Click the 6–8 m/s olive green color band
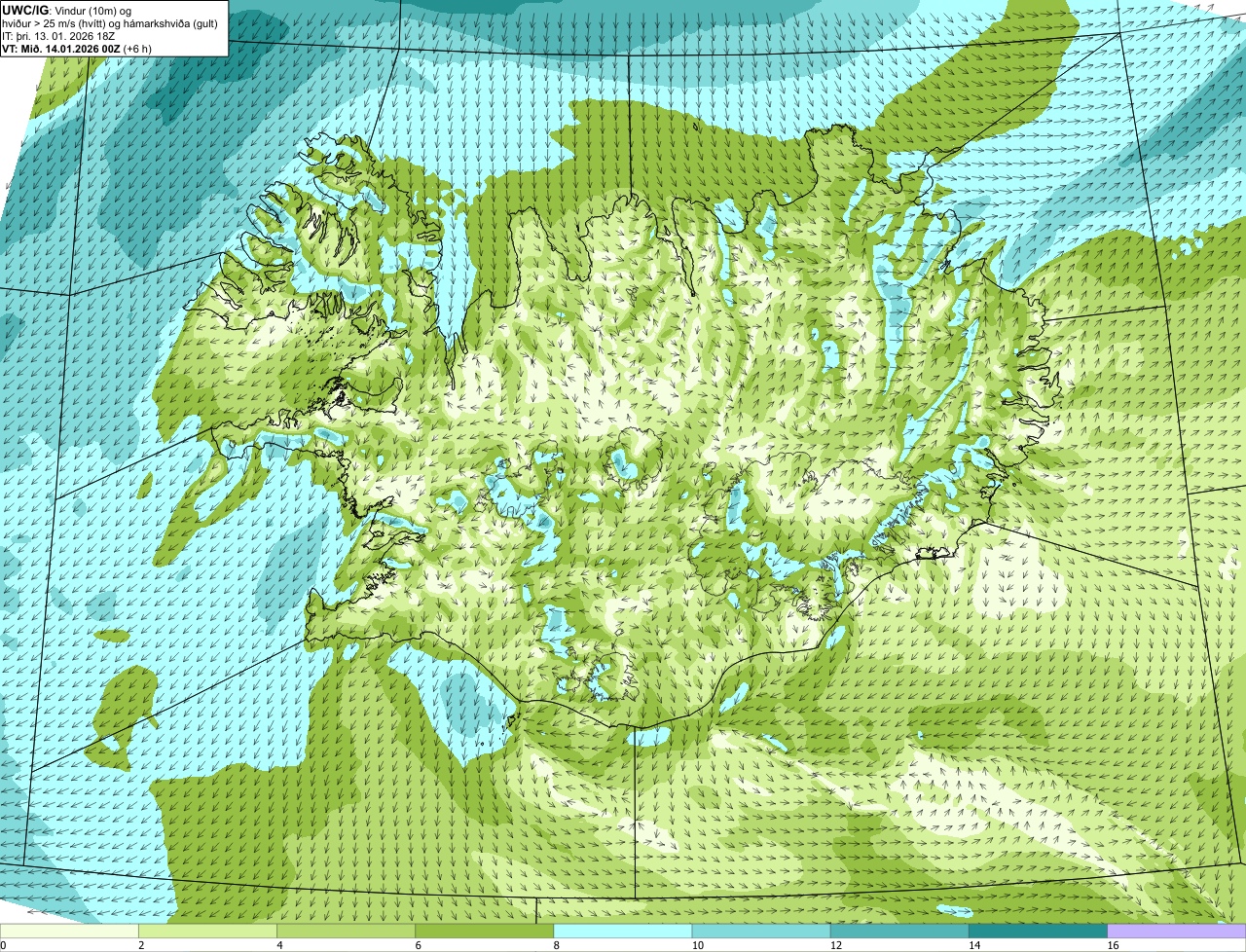The width and height of the screenshot is (1246, 952). [x=485, y=932]
